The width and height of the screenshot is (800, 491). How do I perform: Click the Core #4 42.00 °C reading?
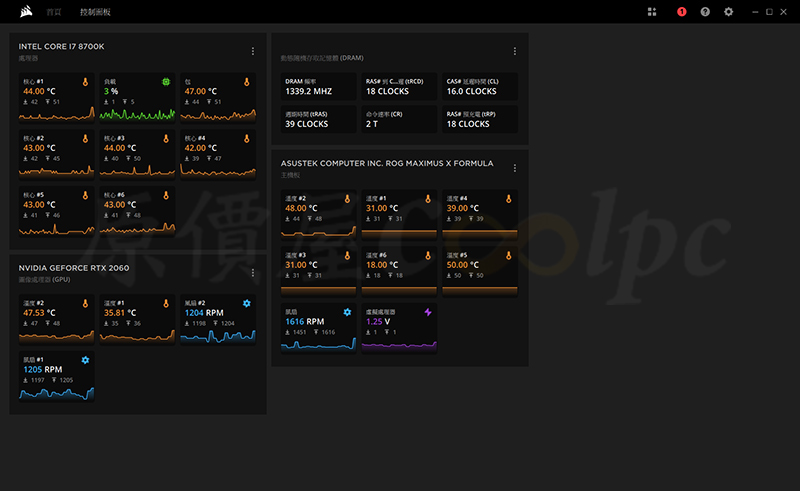tap(201, 148)
